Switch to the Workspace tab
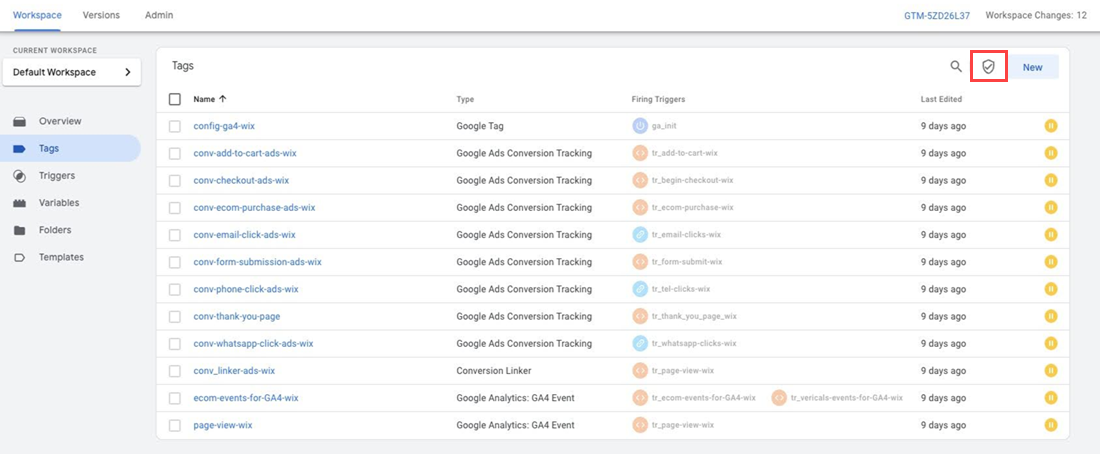This screenshot has width=1100, height=454. 37,15
